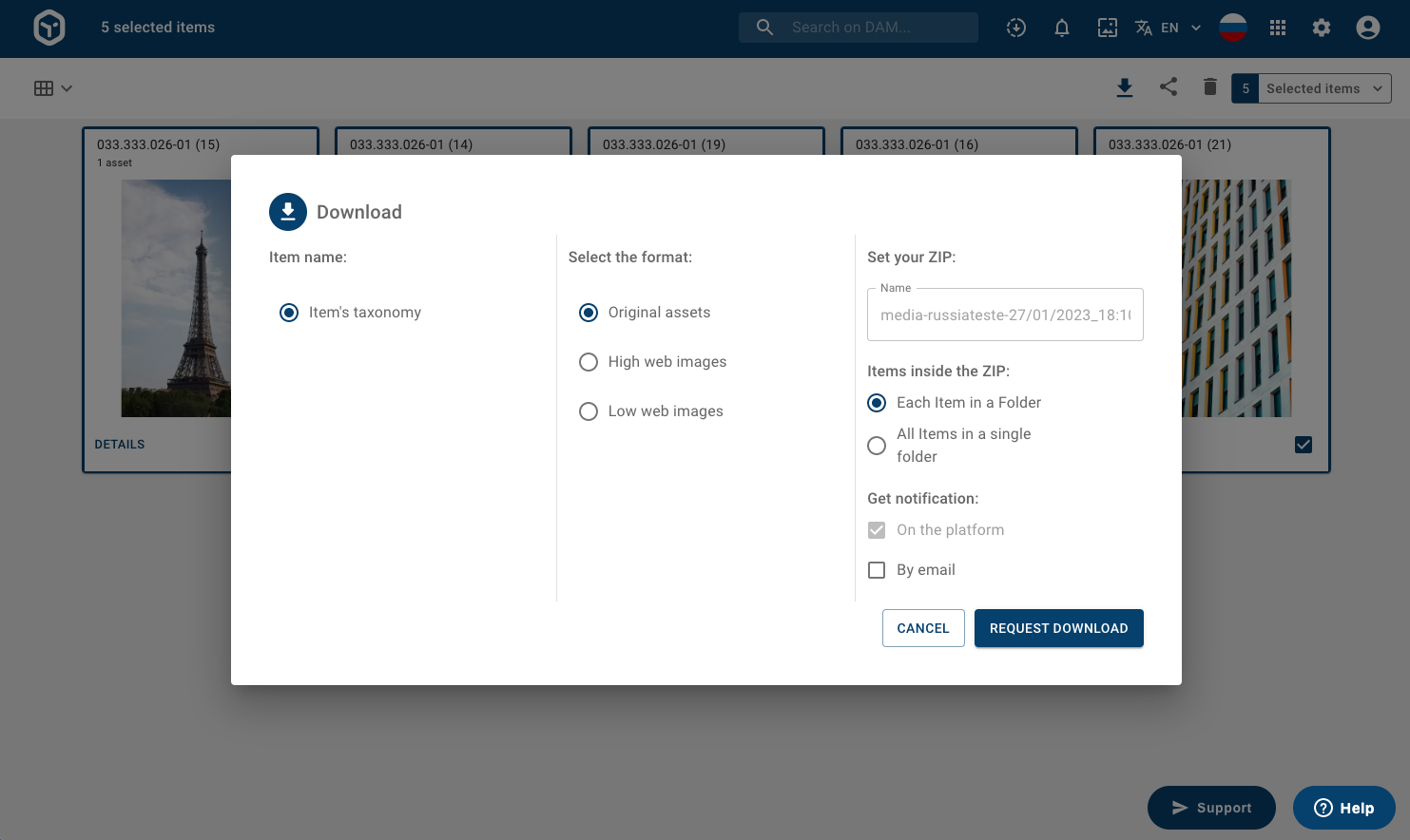Enable By email notification checkbox
This screenshot has height=840, width=1410.
877,570
